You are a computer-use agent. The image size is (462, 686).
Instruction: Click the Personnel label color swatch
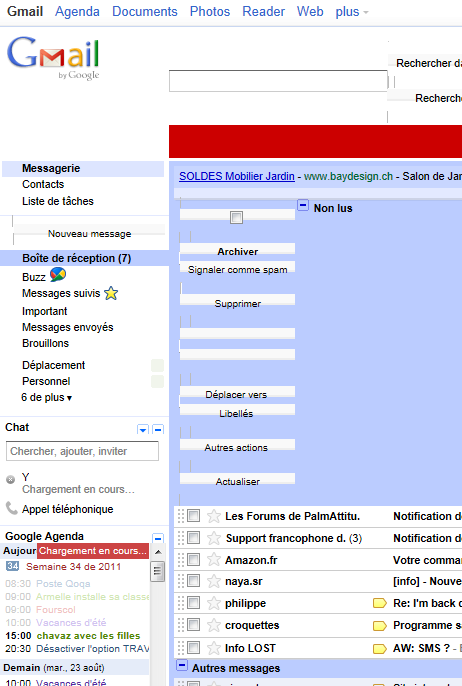click(158, 382)
